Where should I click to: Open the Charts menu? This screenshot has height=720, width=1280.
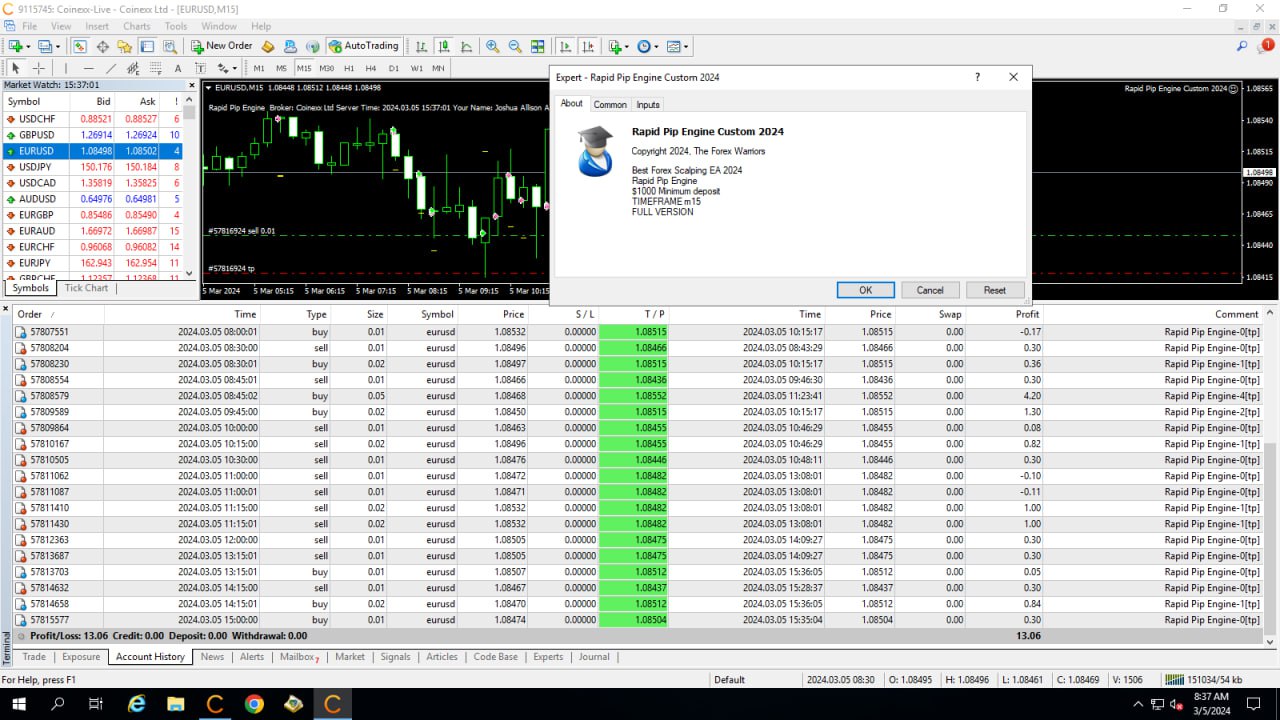coord(137,26)
